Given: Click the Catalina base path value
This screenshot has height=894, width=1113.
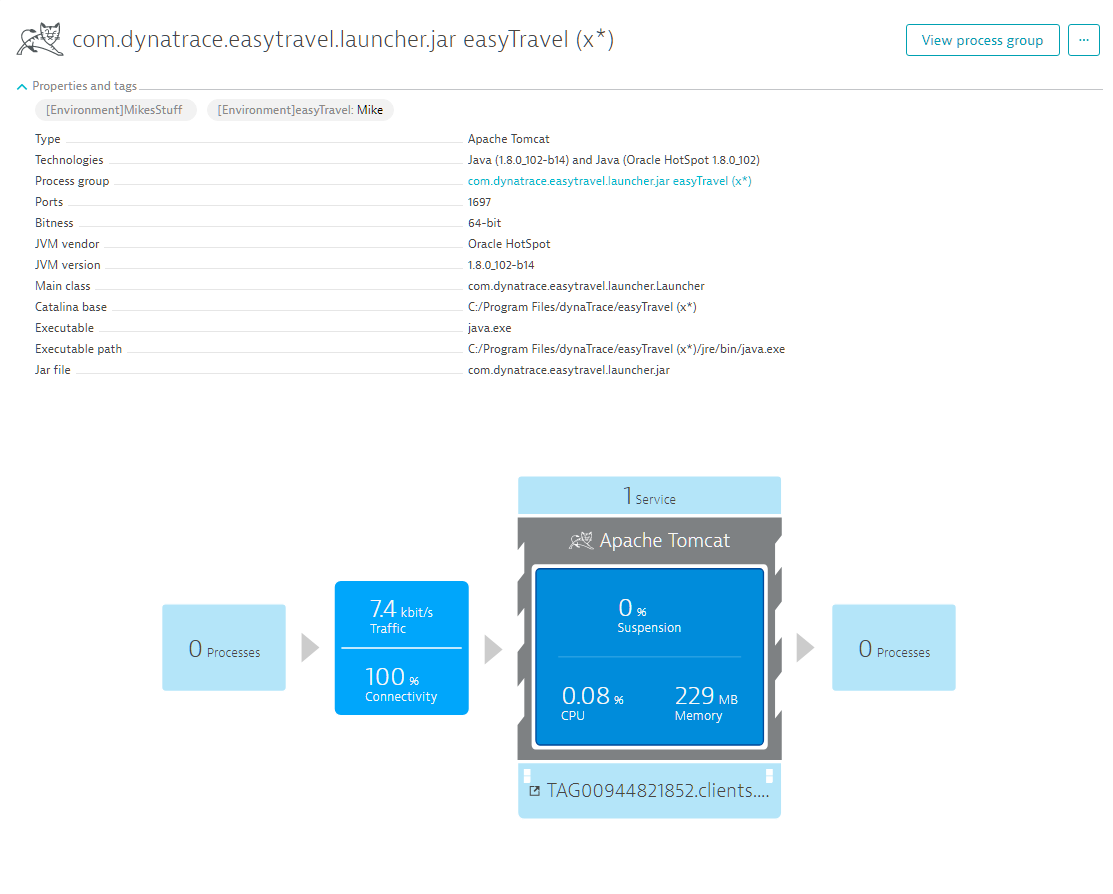Looking at the screenshot, I should coord(582,307).
